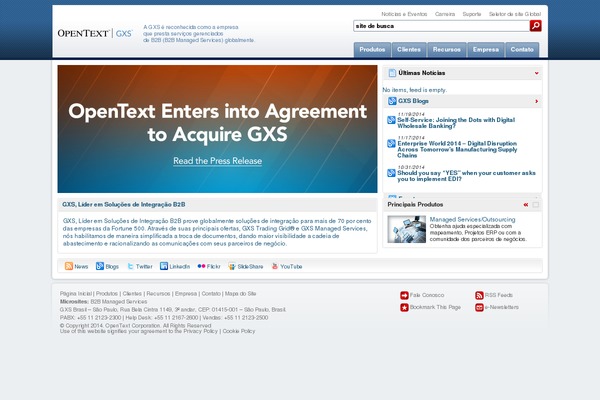The image size is (600, 400).
Task: Click the Fale Conosco arrow icon
Action: (x=404, y=295)
